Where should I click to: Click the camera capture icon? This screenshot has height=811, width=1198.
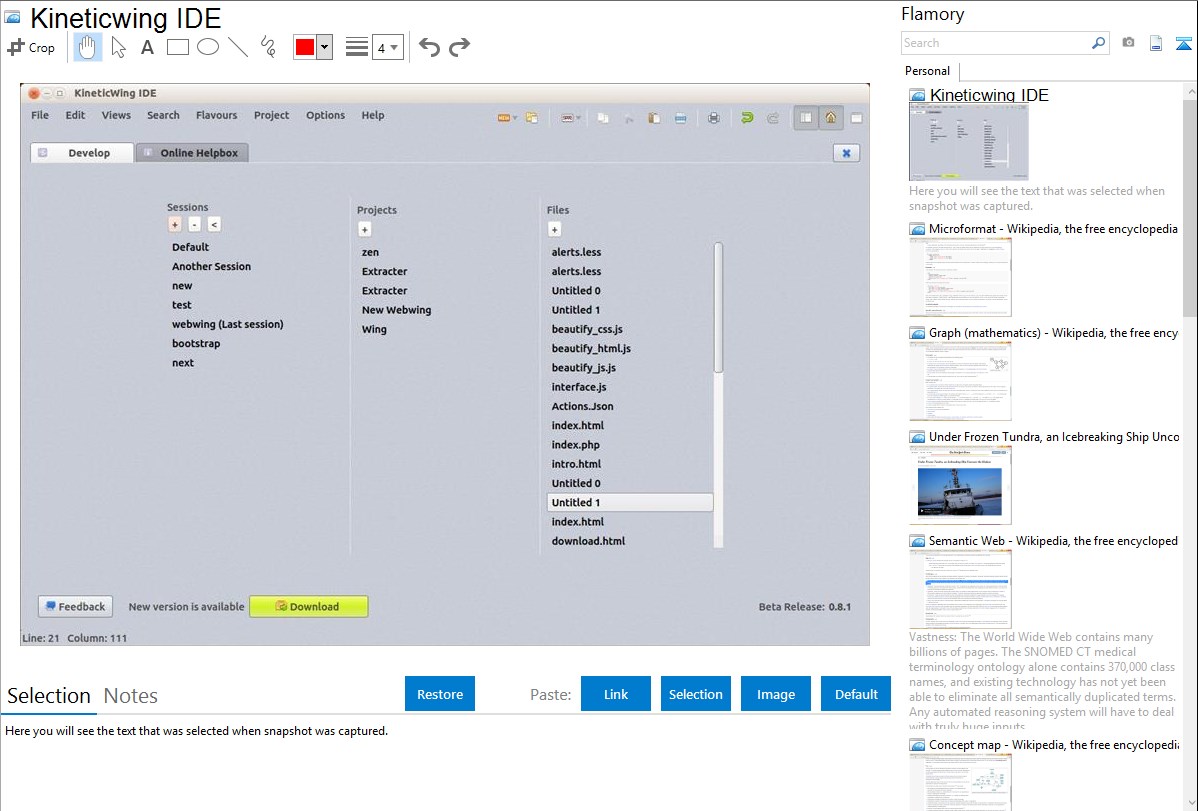coord(1128,43)
